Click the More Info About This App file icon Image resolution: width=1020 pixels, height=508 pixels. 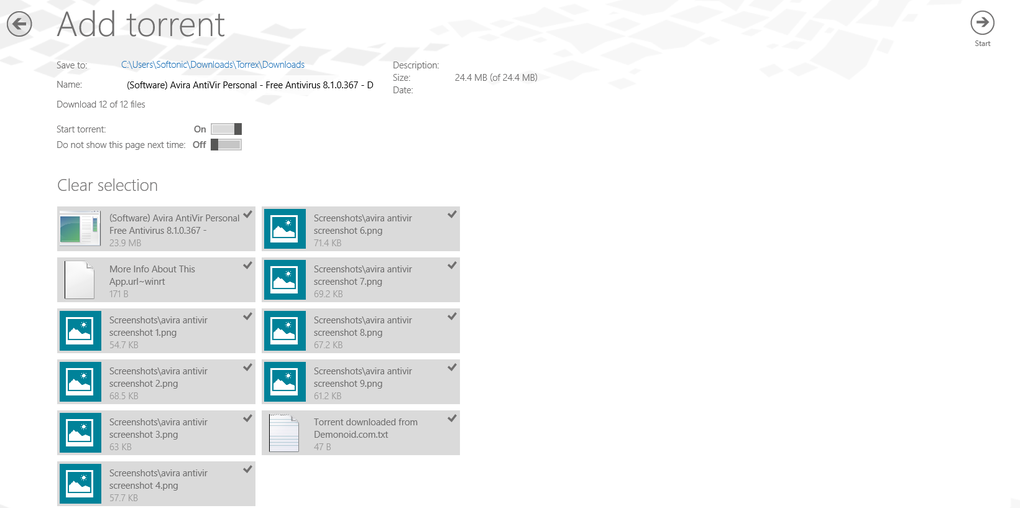(x=80, y=280)
